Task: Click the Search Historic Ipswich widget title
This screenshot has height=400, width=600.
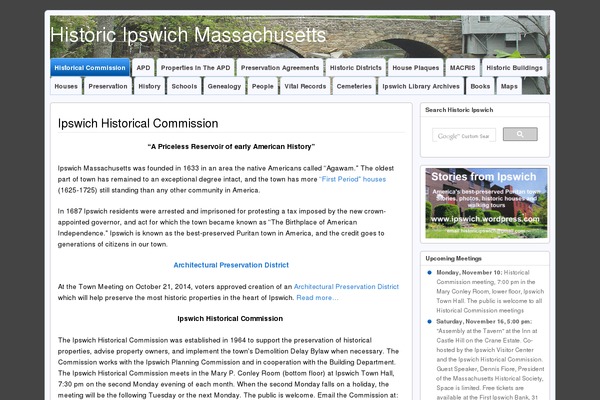Action: tap(459, 110)
